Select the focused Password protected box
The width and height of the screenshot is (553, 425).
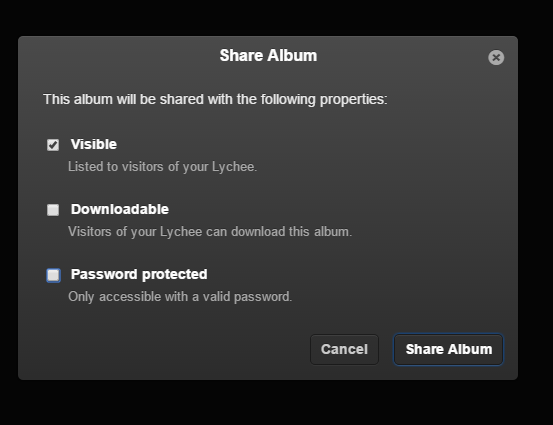pos(53,275)
